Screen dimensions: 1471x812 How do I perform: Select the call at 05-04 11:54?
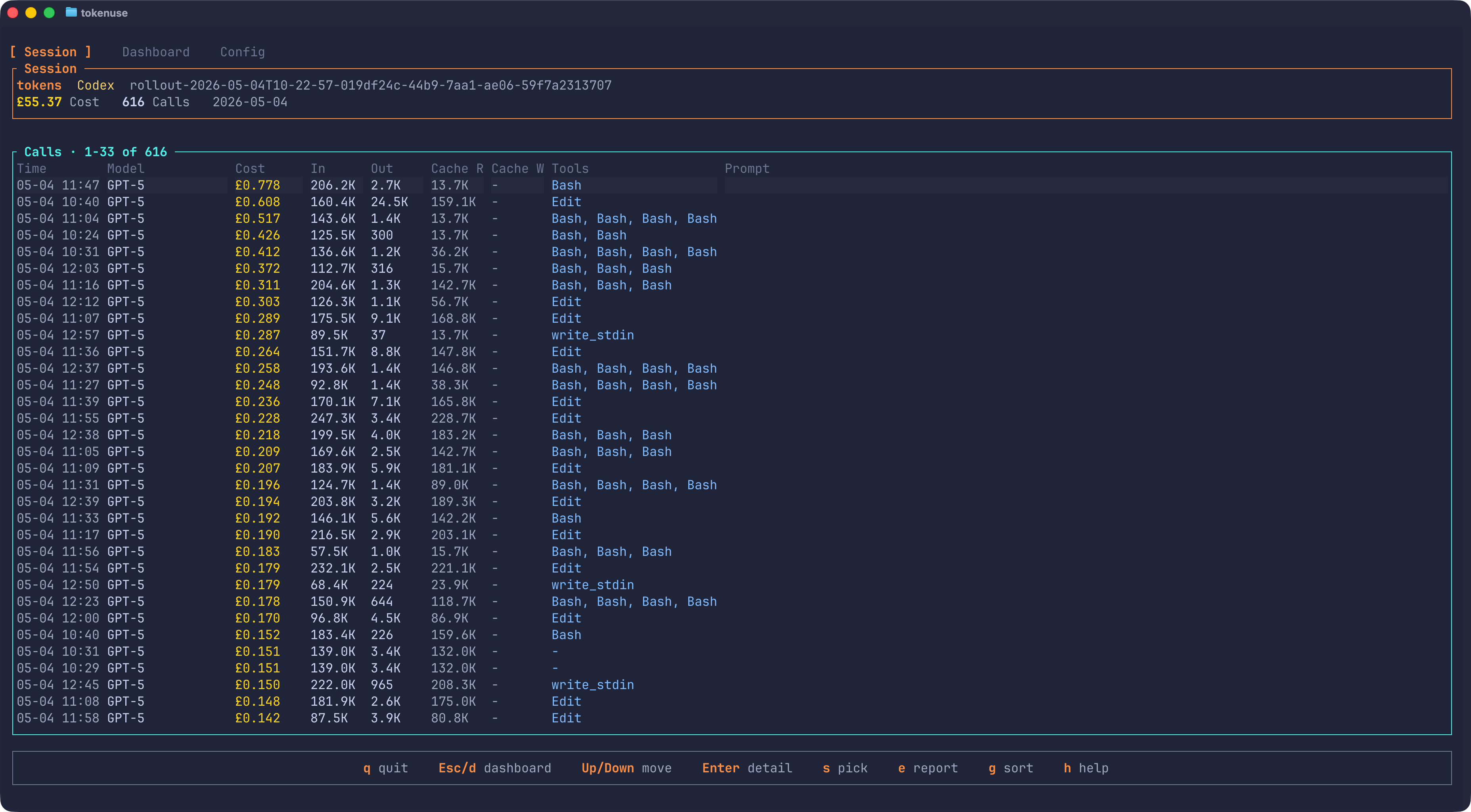click(732, 568)
